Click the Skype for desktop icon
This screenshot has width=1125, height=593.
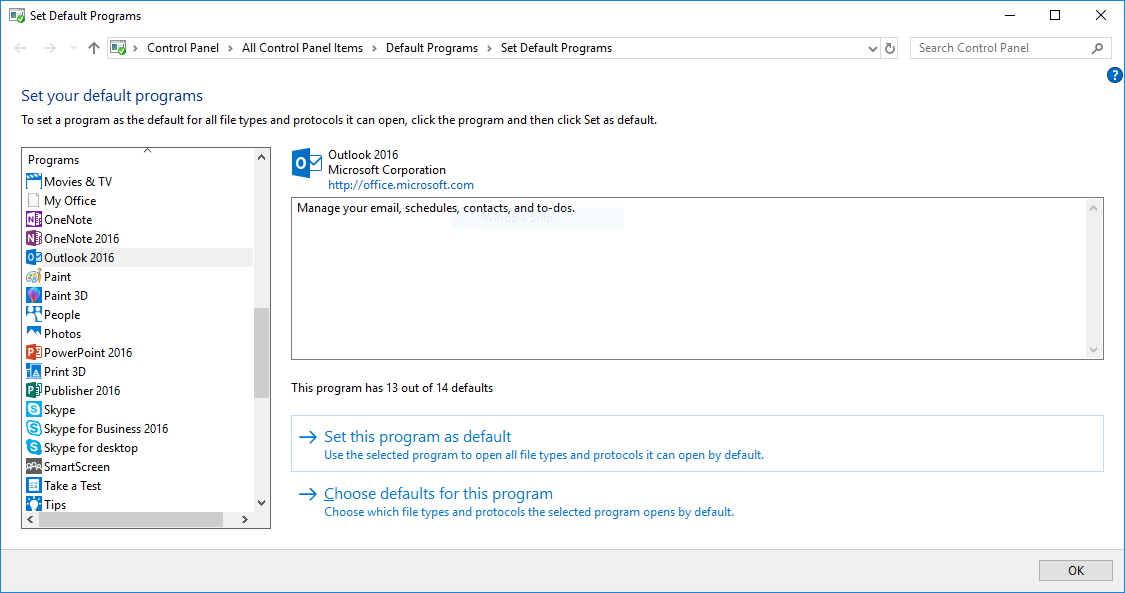tap(34, 447)
